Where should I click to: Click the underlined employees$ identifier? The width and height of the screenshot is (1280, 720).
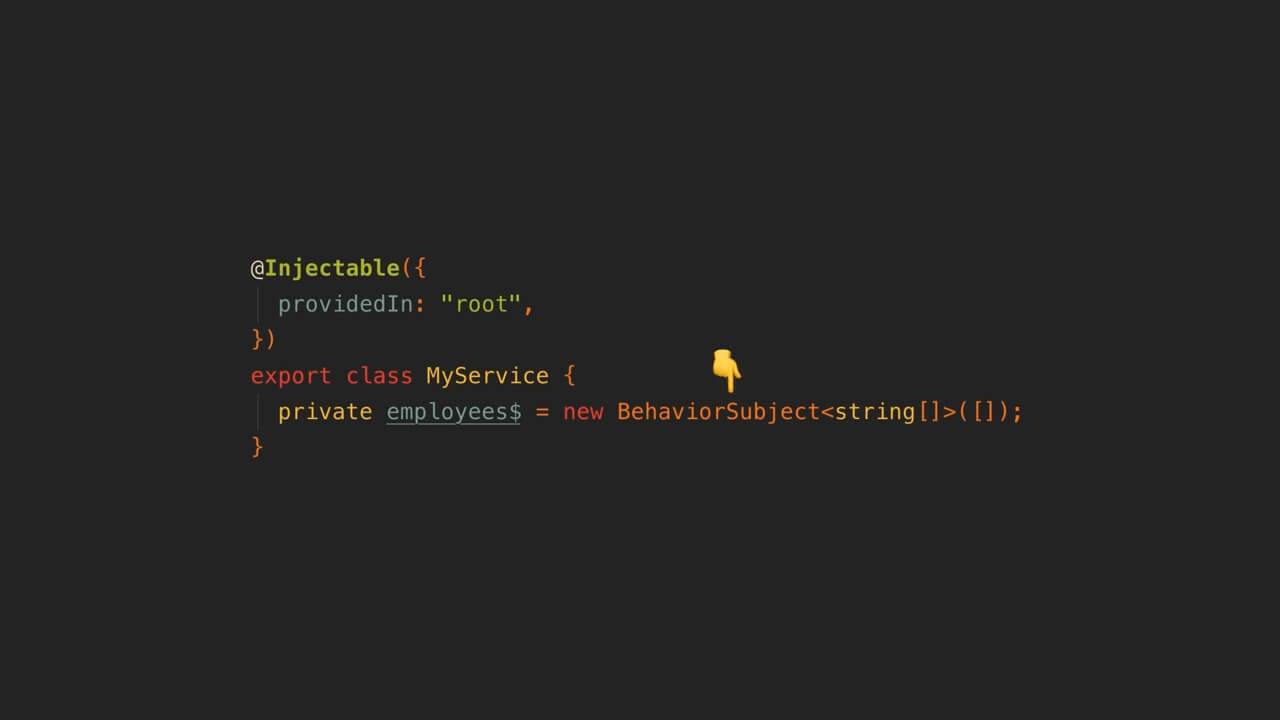tap(454, 412)
